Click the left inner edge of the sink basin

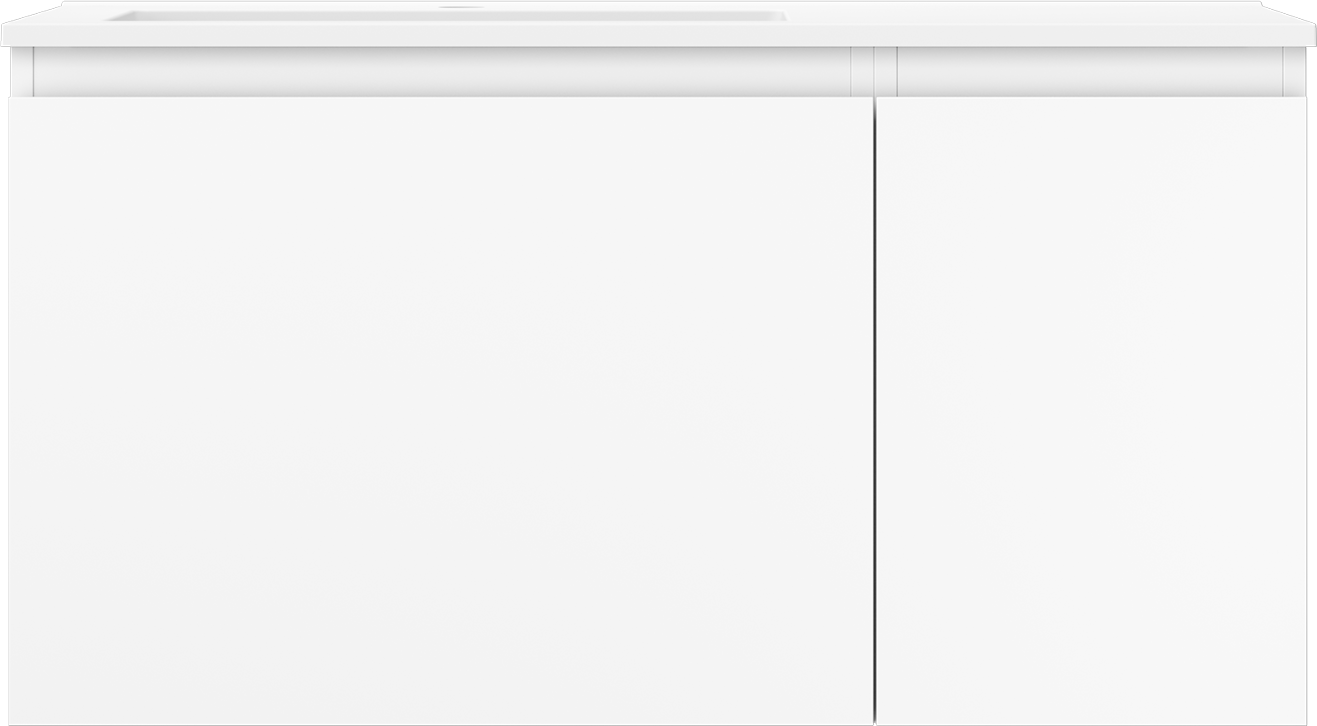[x=113, y=16]
